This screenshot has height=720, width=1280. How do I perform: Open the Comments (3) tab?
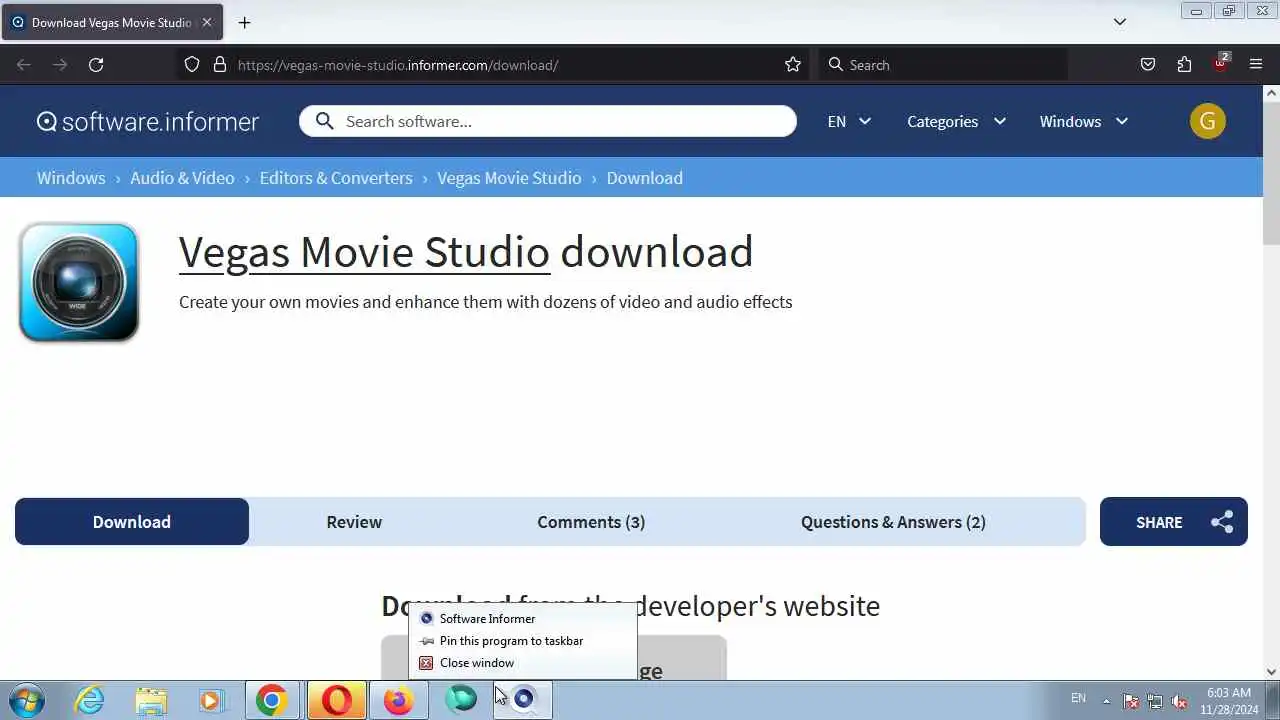point(591,522)
